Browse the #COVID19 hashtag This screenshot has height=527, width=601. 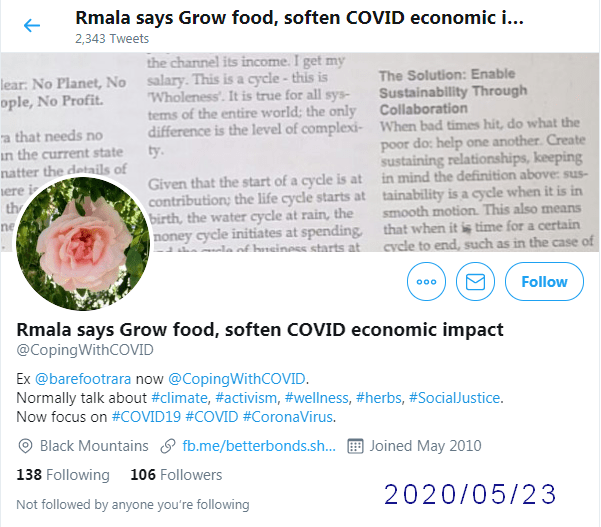pos(146,417)
